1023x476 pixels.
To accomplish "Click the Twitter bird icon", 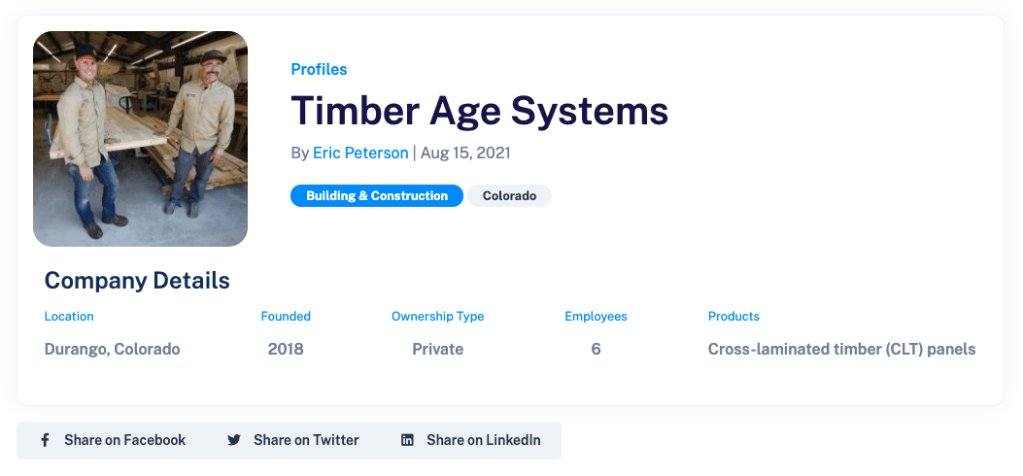I will point(234,440).
